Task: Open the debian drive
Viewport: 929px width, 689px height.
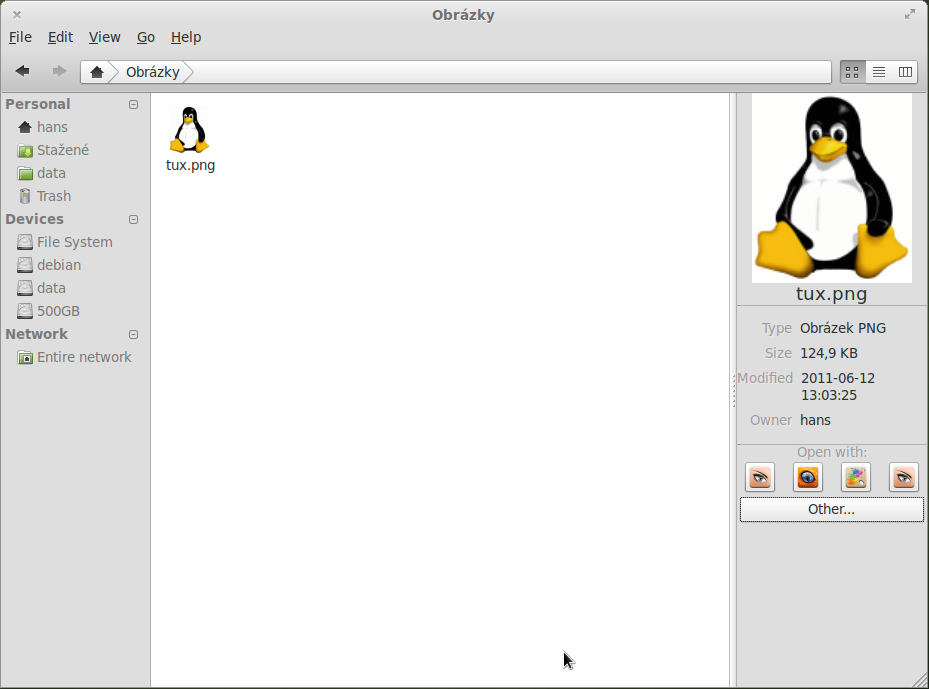Action: pos(49,265)
